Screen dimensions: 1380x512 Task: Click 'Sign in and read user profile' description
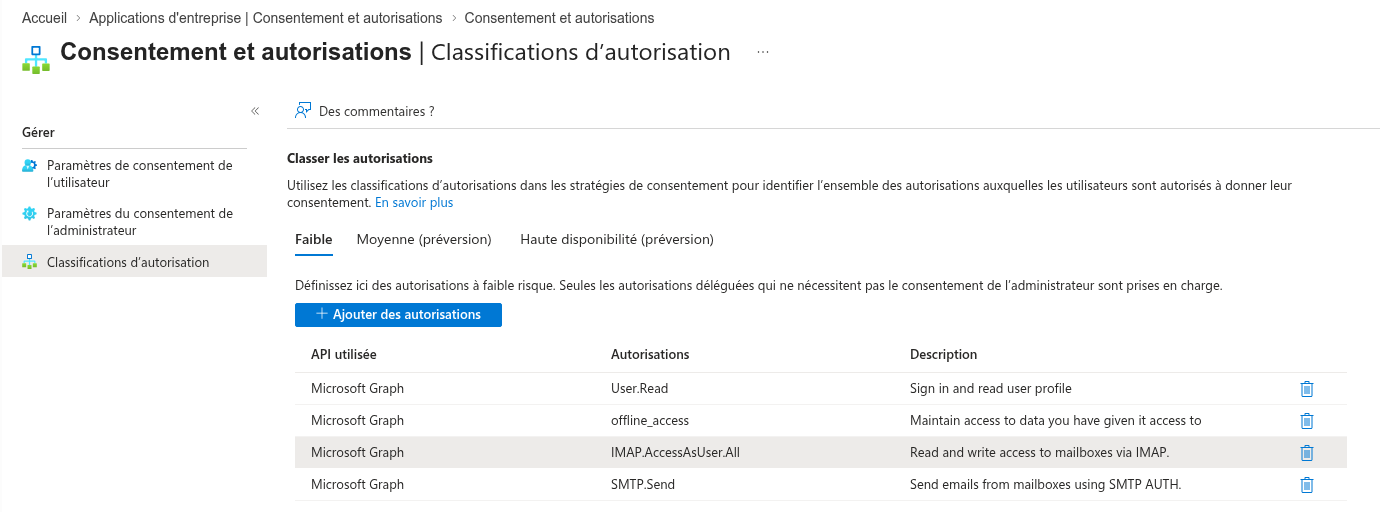991,389
